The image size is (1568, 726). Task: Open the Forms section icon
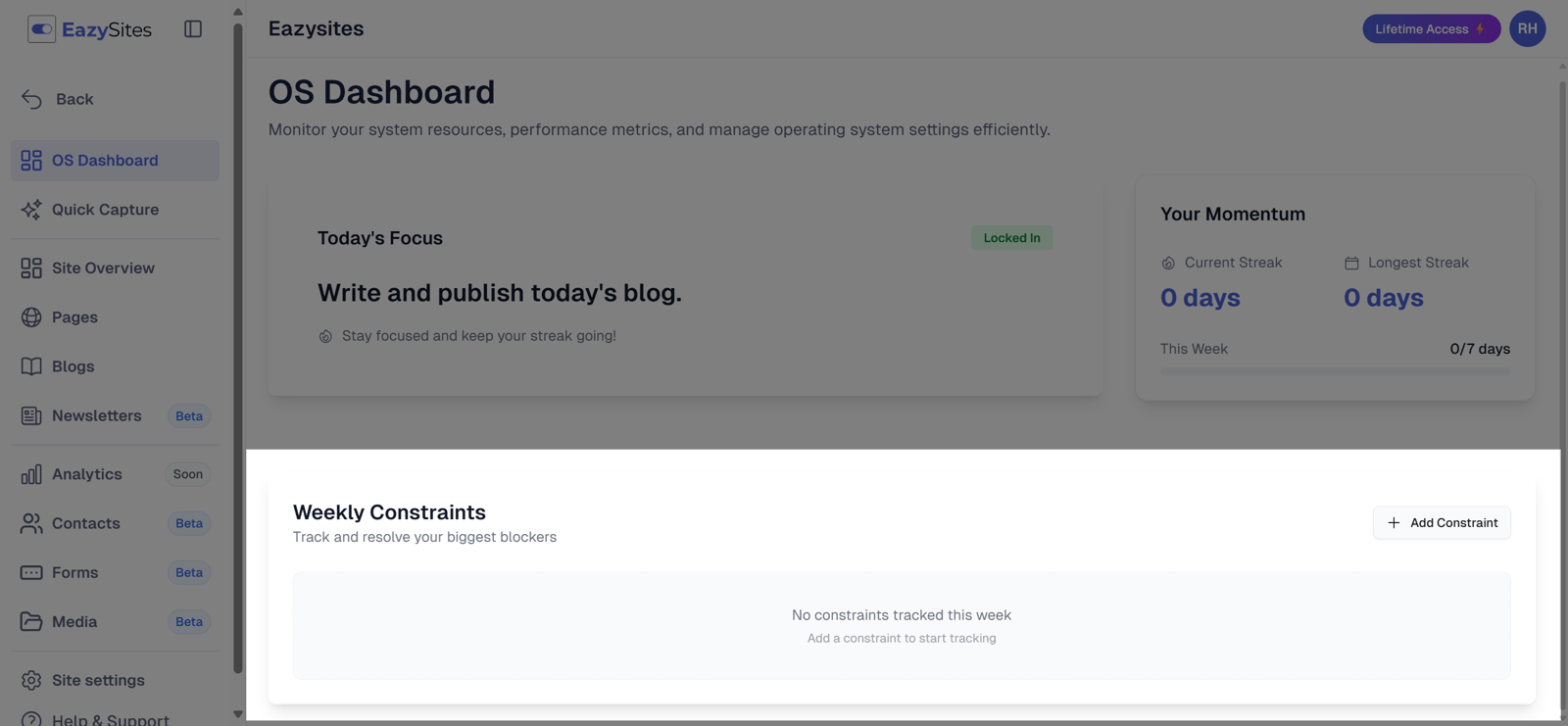point(30,572)
